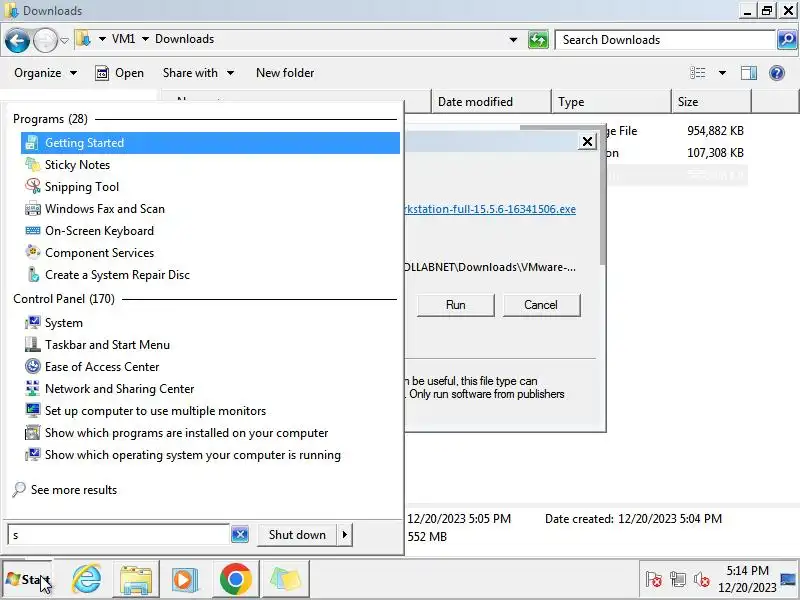Click the volume tray icon

click(702, 580)
